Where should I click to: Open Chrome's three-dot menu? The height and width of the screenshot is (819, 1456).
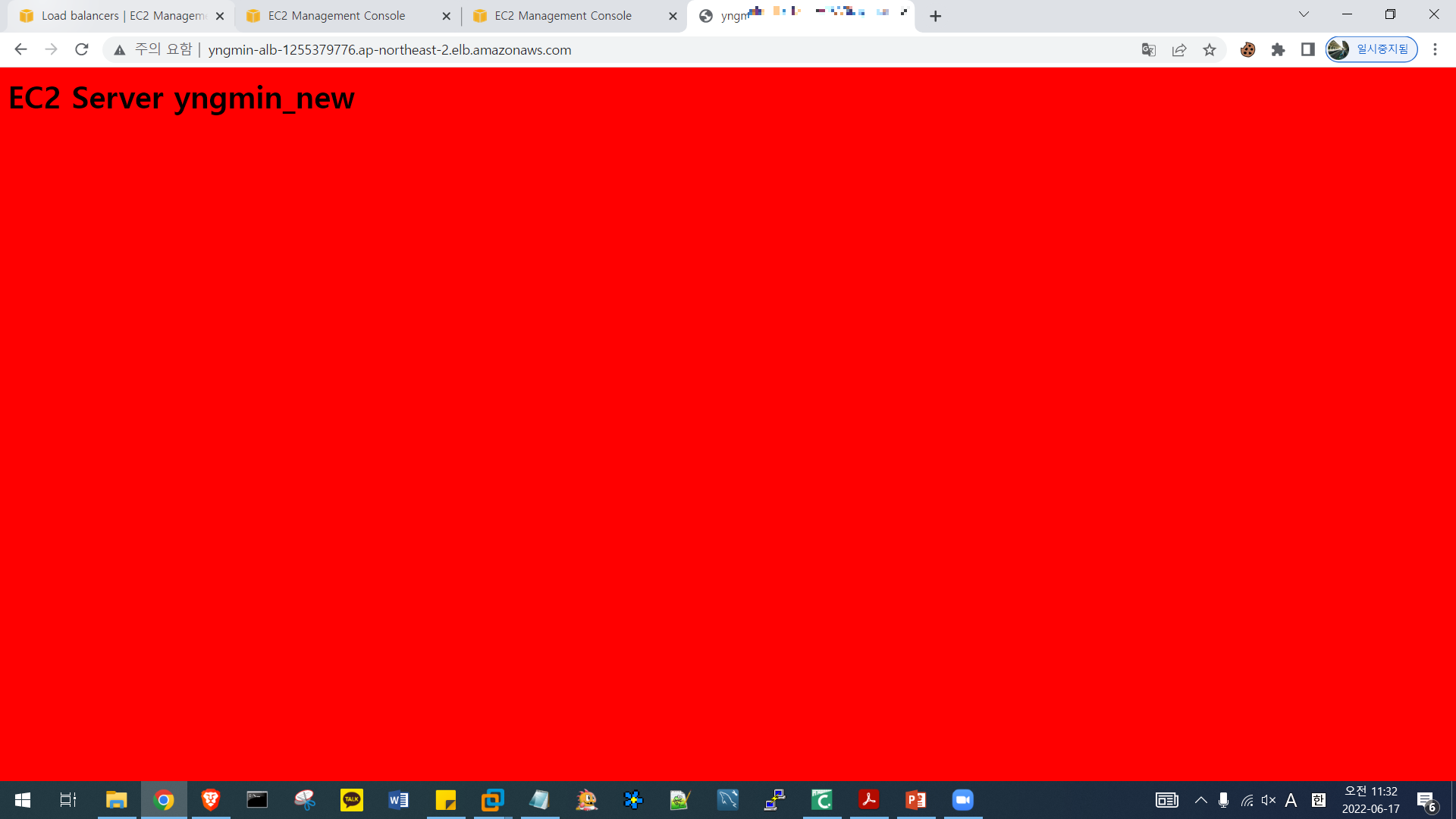point(1435,50)
